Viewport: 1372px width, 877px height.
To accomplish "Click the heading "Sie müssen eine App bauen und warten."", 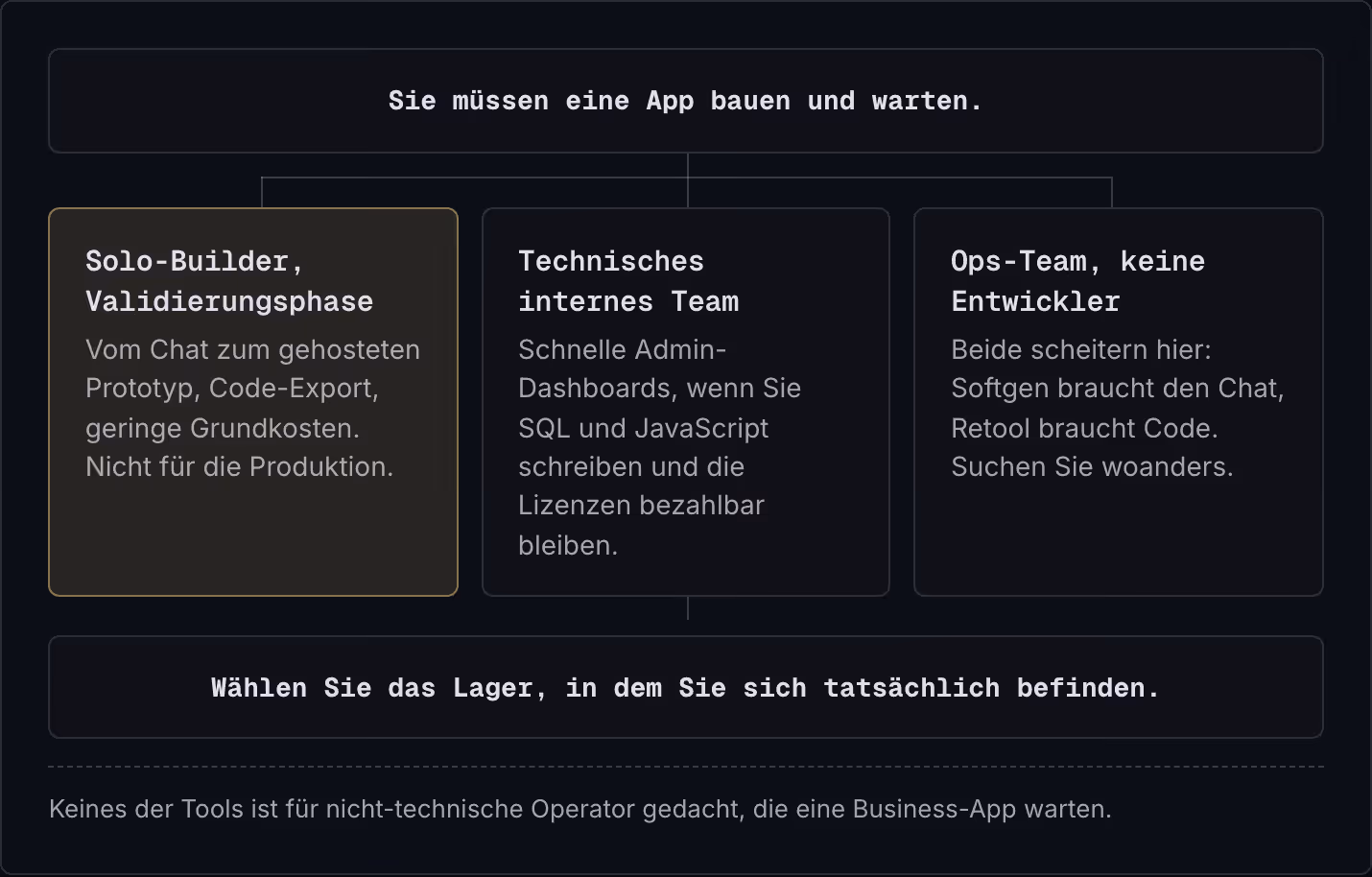I will (685, 101).
